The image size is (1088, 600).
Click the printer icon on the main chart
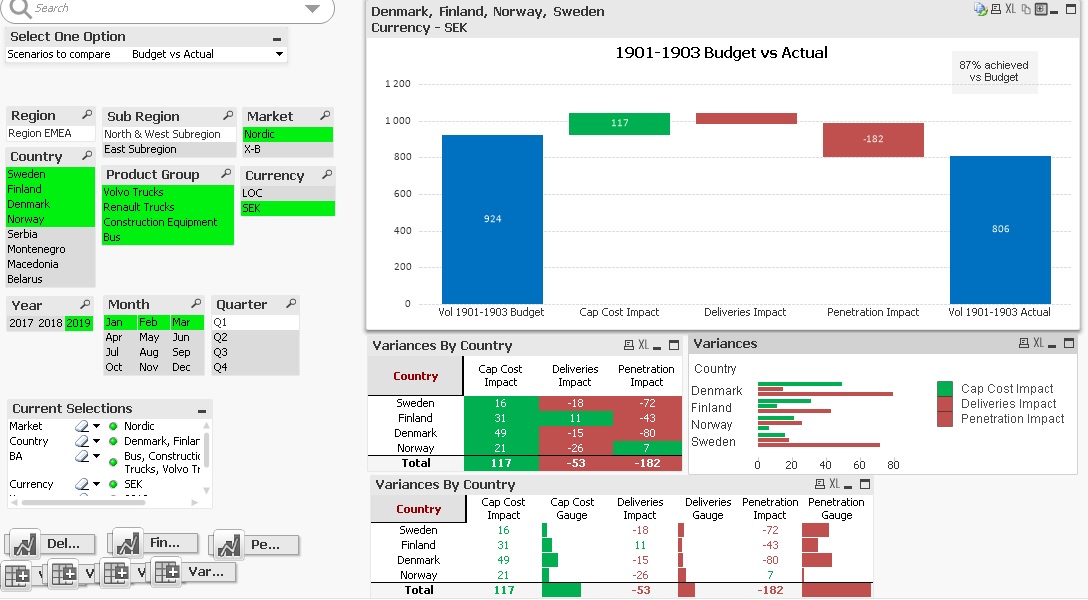996,9
